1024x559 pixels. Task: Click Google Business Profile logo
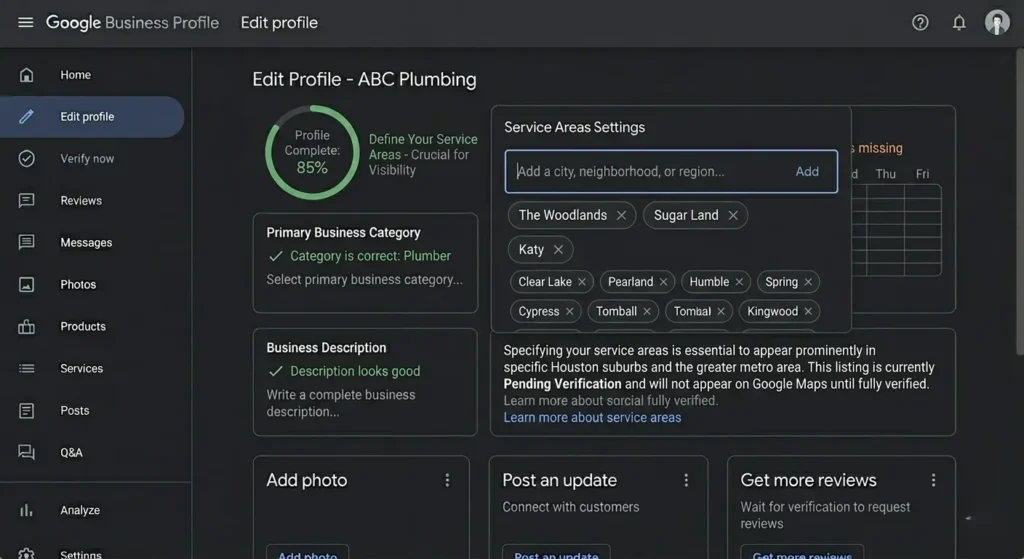132,23
